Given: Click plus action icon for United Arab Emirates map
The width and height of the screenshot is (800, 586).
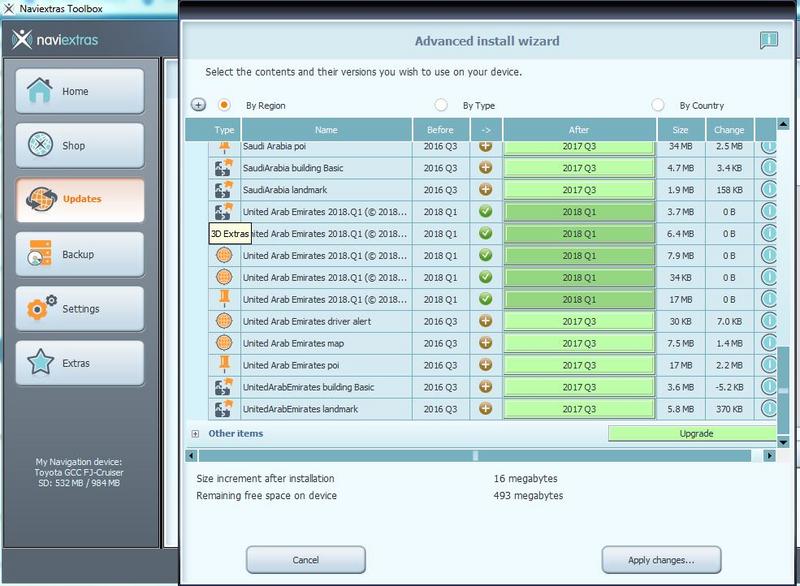Looking at the screenshot, I should pyautogui.click(x=485, y=343).
